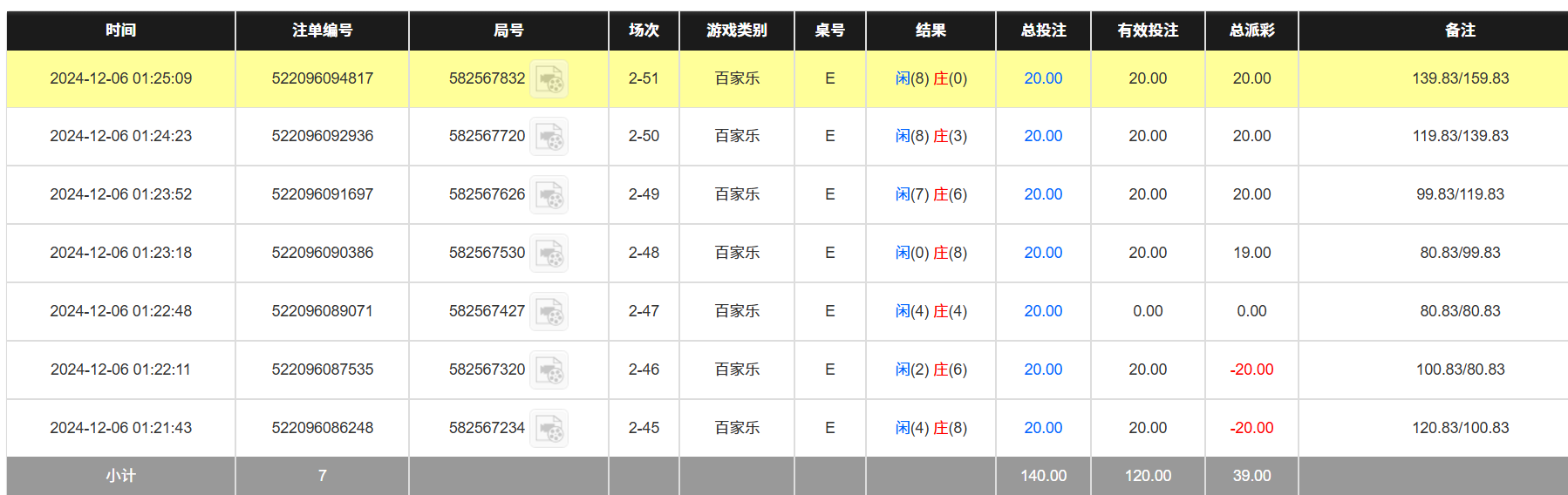Click the 总派彩 column header

point(1251,31)
